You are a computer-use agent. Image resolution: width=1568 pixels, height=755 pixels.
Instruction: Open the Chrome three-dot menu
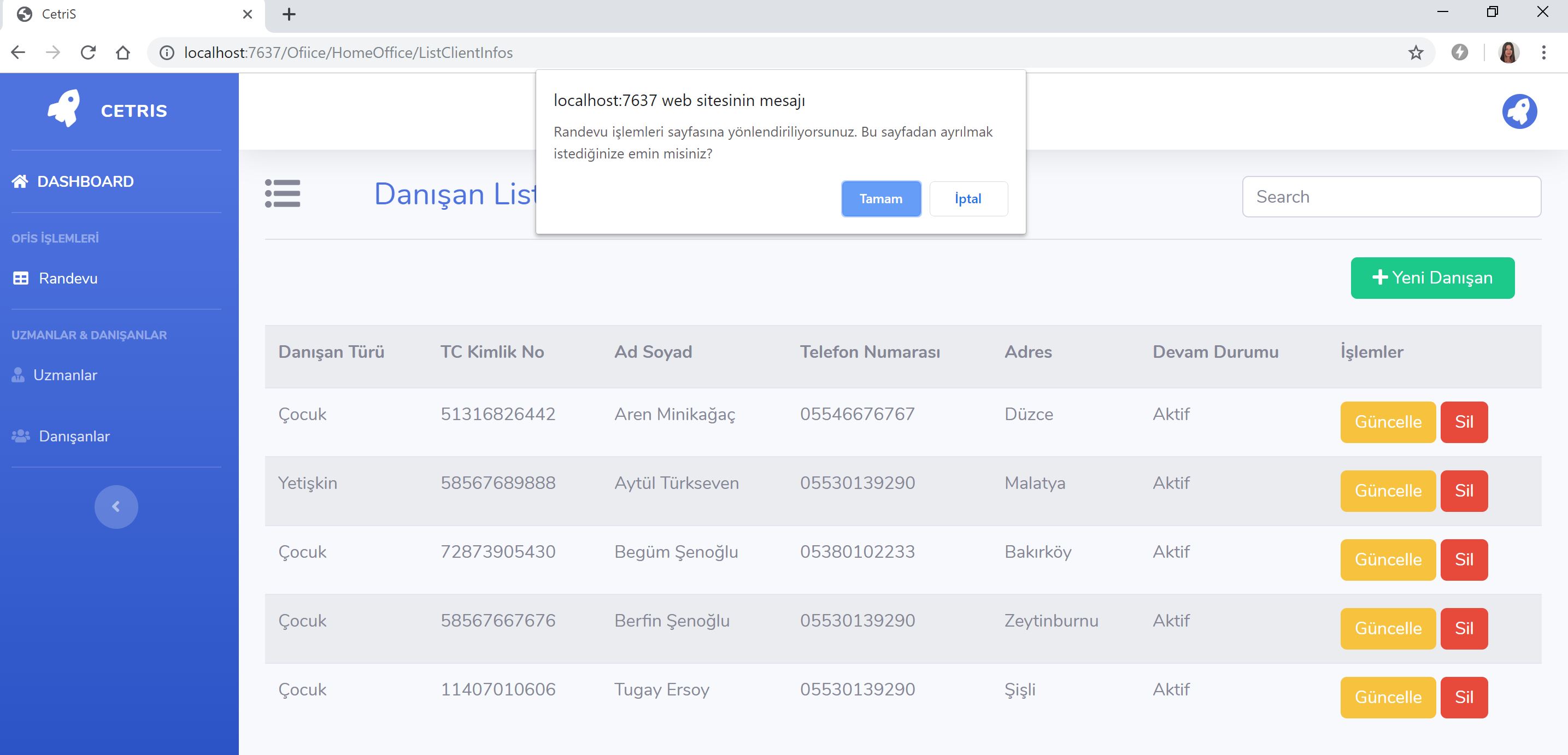pos(1543,53)
